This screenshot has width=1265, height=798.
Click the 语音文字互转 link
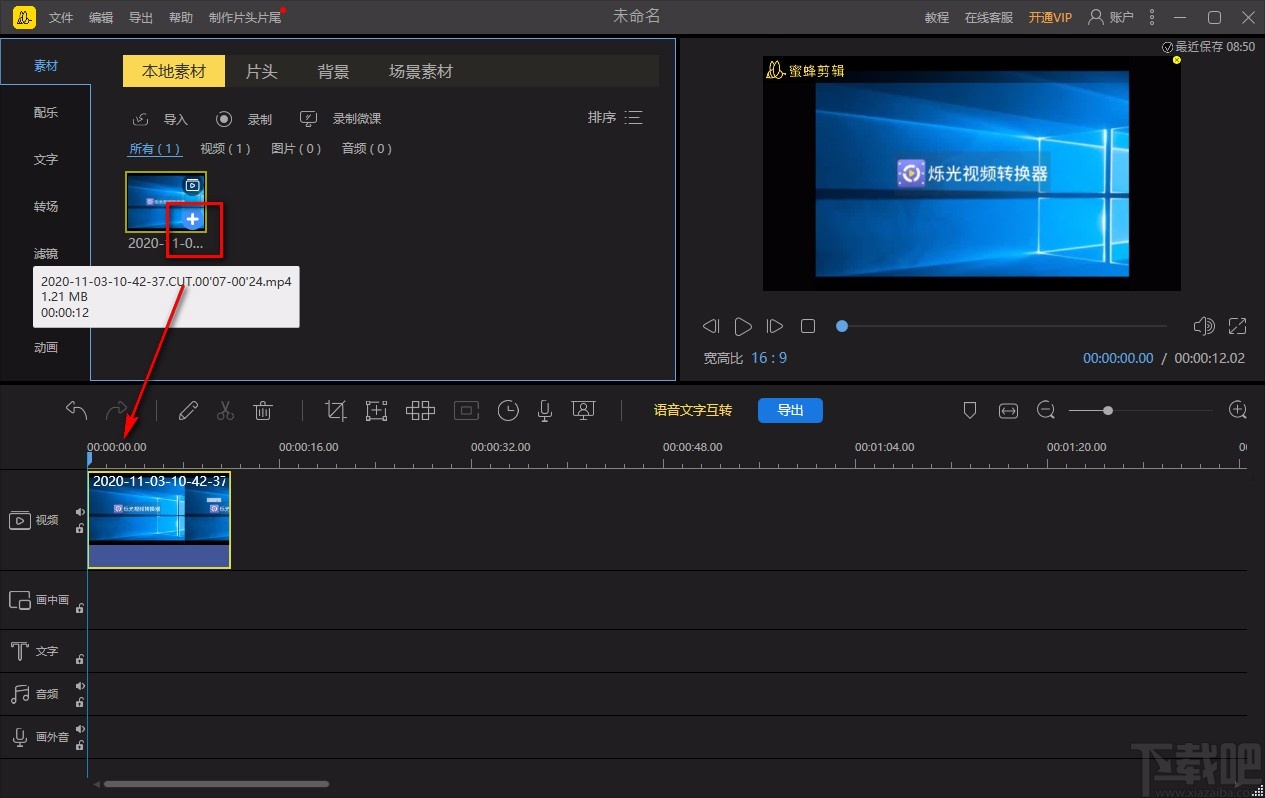tap(693, 410)
